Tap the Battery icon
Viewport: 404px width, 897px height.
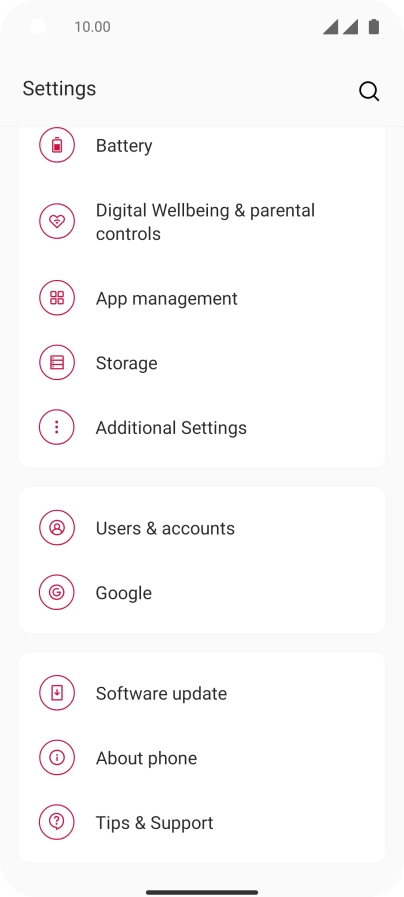point(57,145)
